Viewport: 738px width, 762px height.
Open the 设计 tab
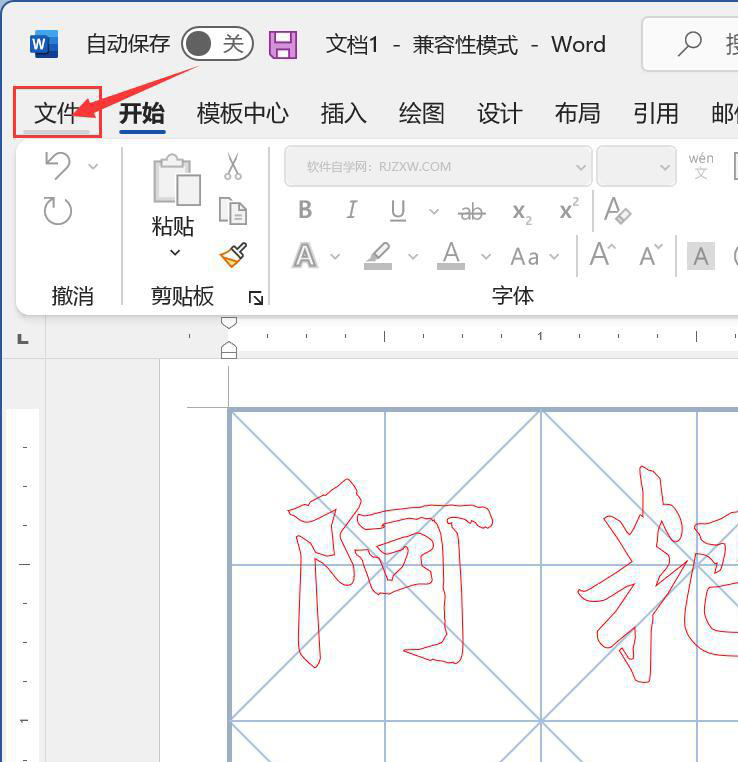(499, 113)
